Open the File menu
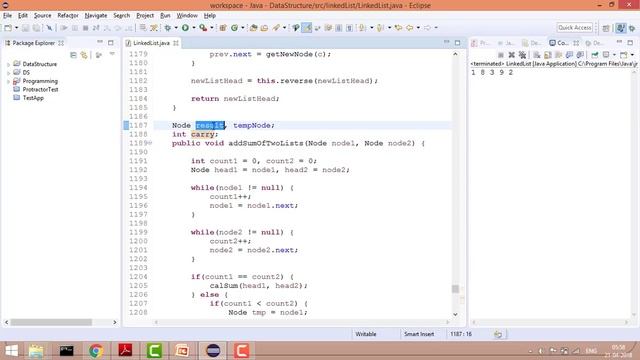This screenshot has height=360, width=640. pyautogui.click(x=7, y=16)
